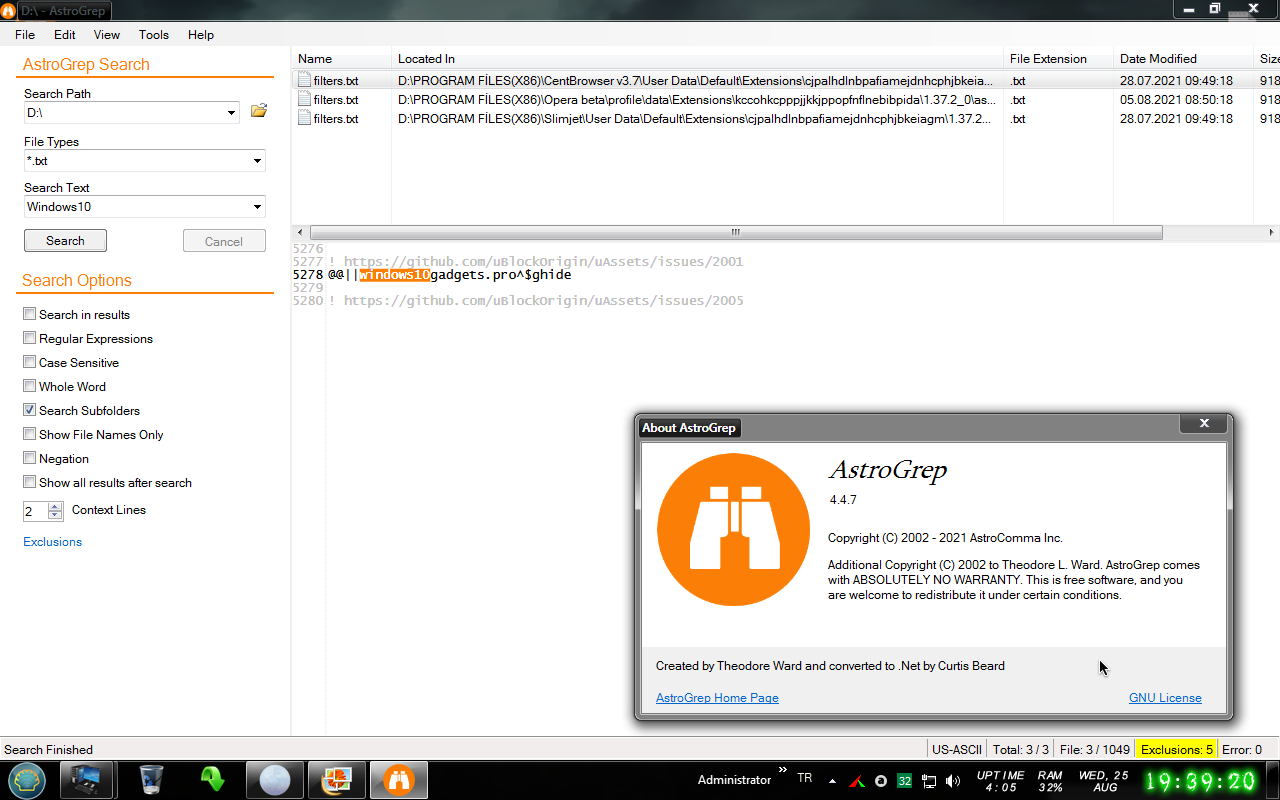Open AstroGrep Home Page link
Viewport: 1280px width, 800px height.
point(717,698)
